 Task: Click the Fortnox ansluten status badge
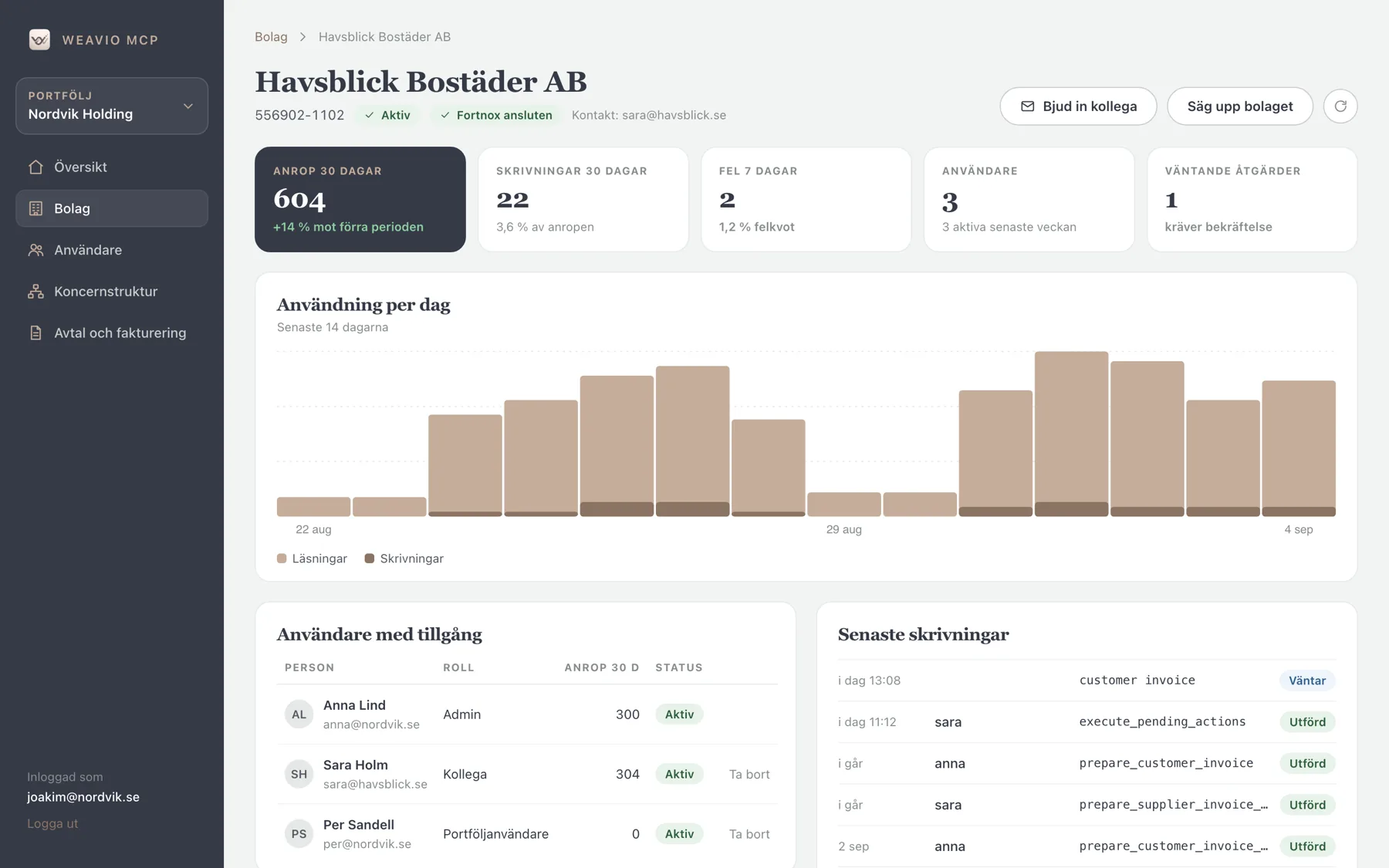[x=496, y=115]
